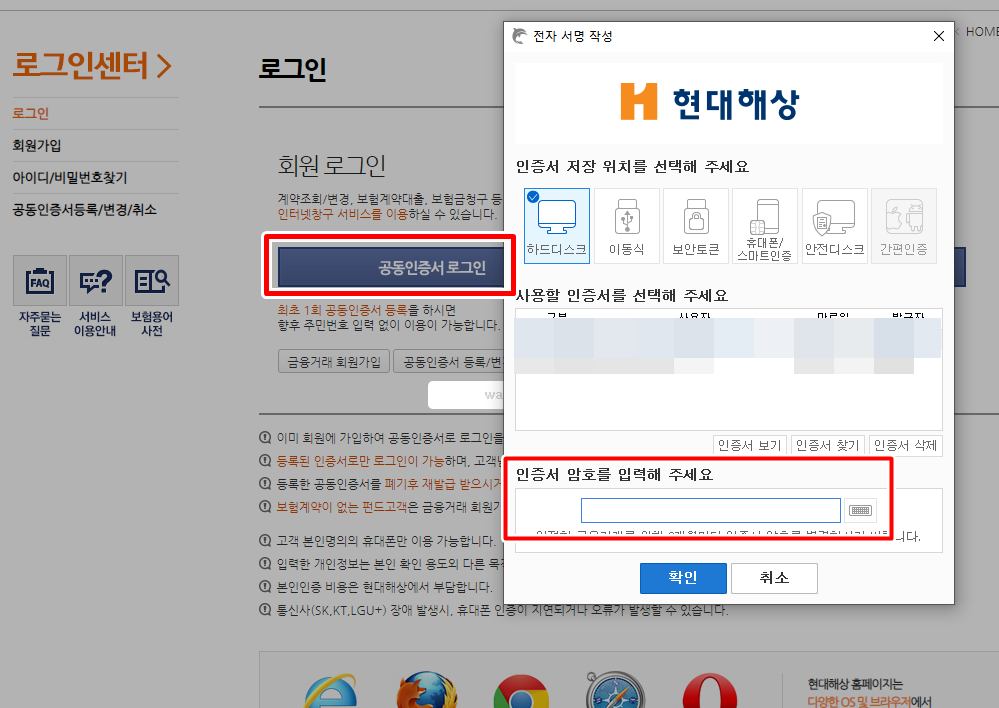The height and width of the screenshot is (708, 999).
Task: Click 공동인증서 로그인 button
Action: 391,267
